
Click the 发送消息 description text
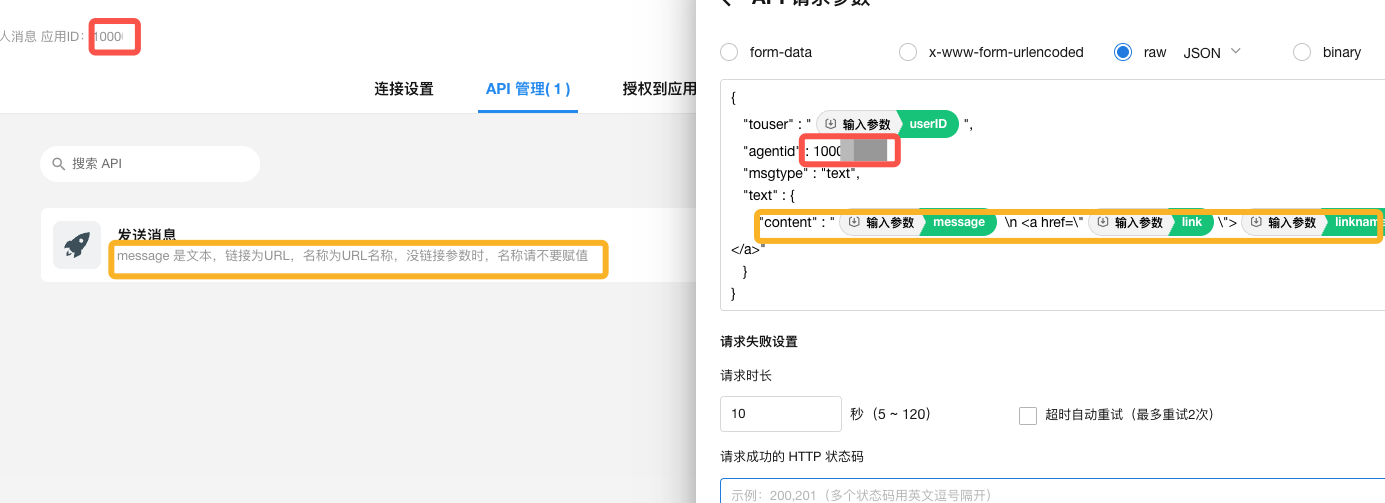click(x=352, y=256)
